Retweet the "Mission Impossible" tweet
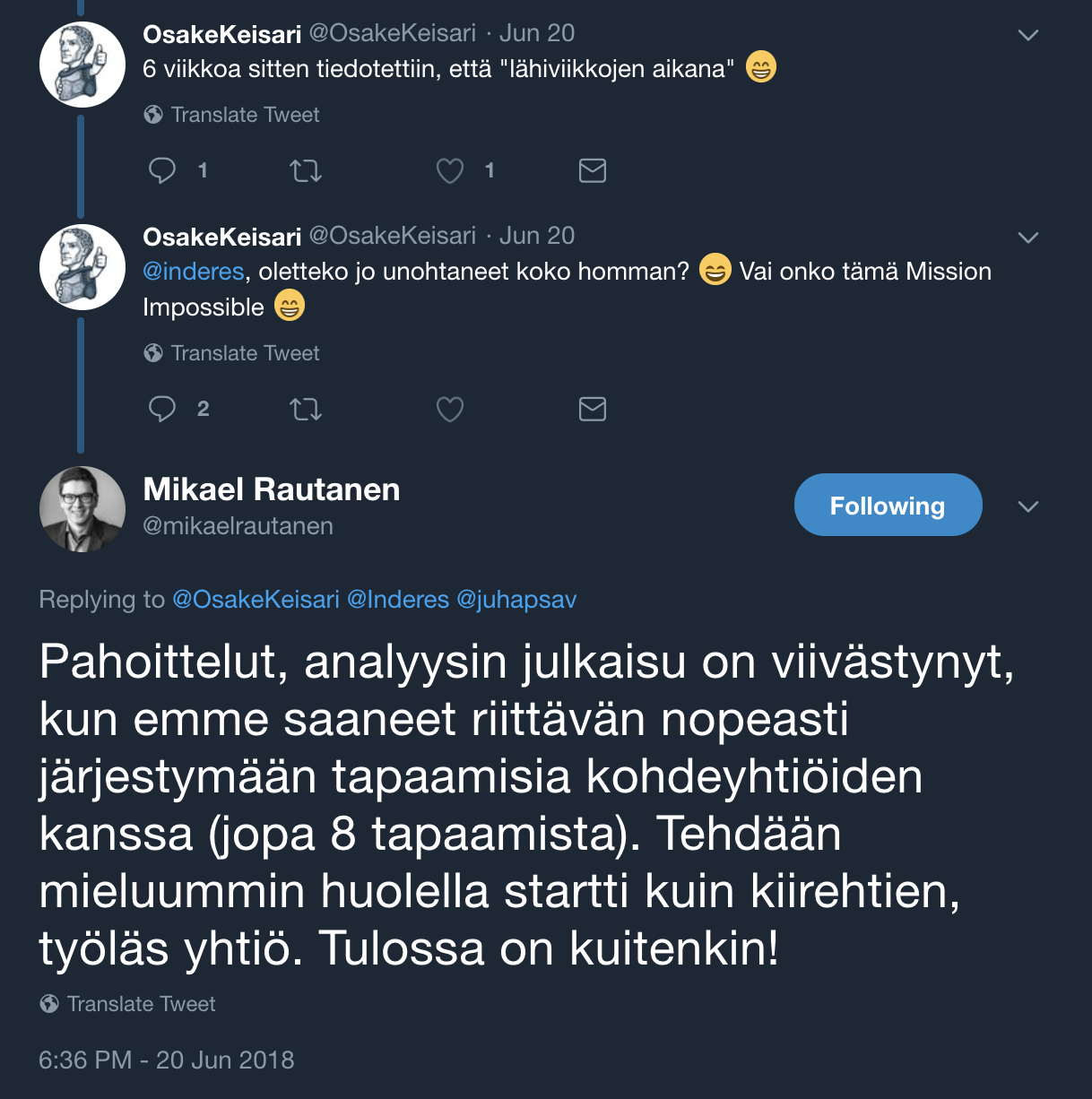 point(306,410)
